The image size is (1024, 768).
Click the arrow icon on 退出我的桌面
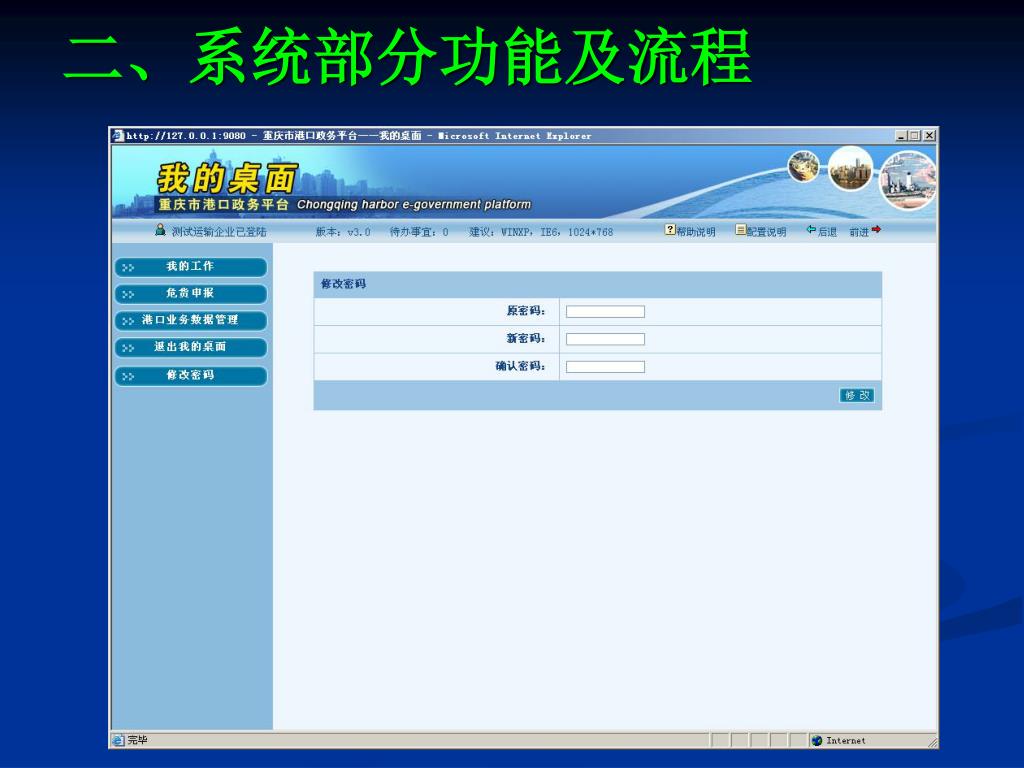128,348
